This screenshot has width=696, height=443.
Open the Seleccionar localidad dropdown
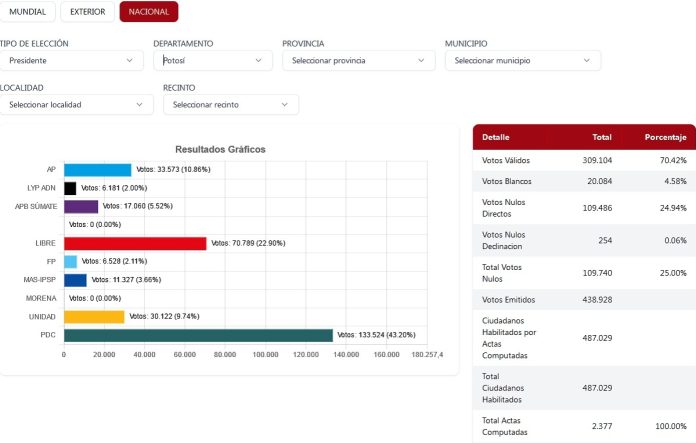pos(76,105)
